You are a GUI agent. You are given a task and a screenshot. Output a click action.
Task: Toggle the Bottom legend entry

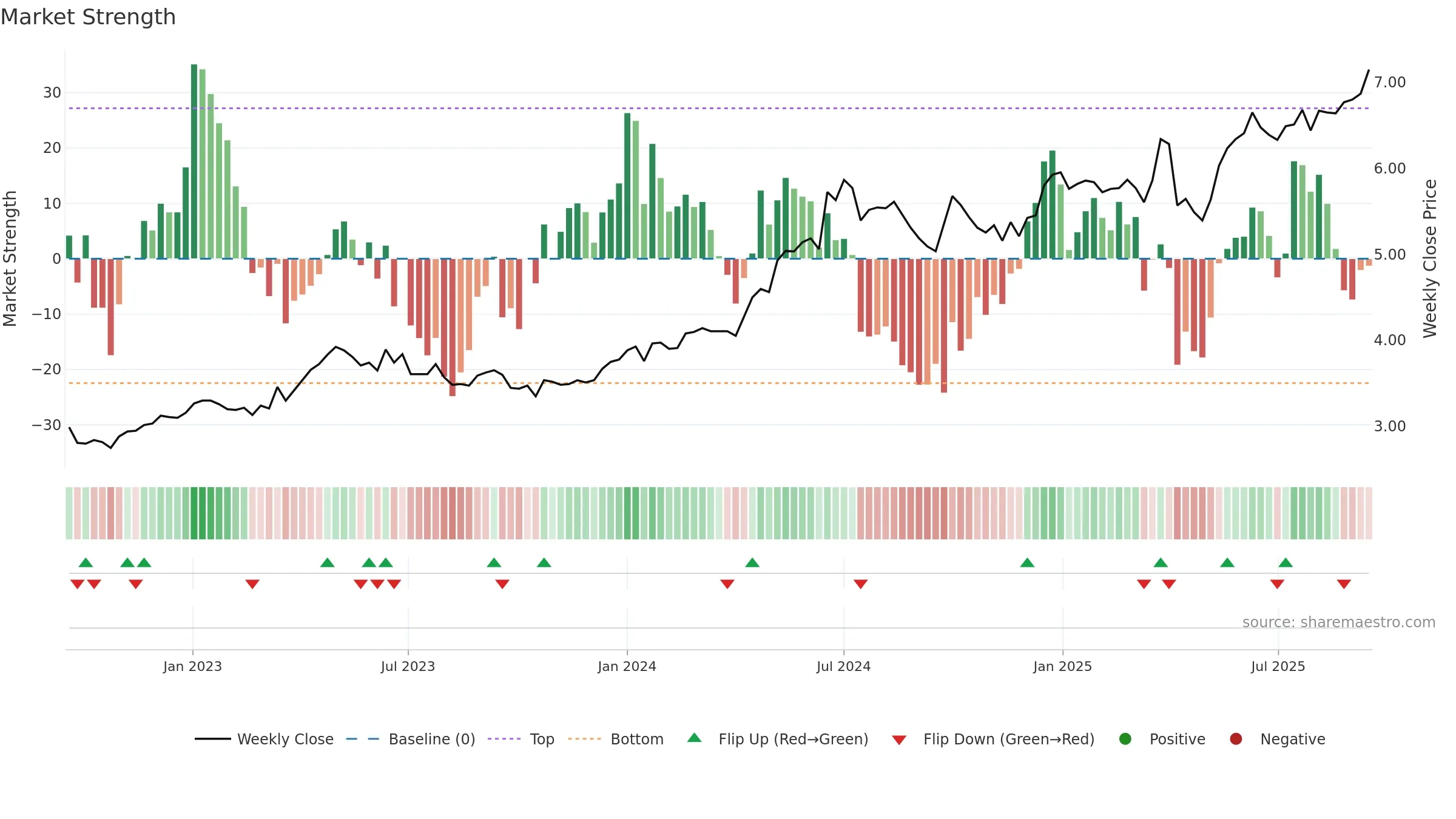pyautogui.click(x=616, y=739)
